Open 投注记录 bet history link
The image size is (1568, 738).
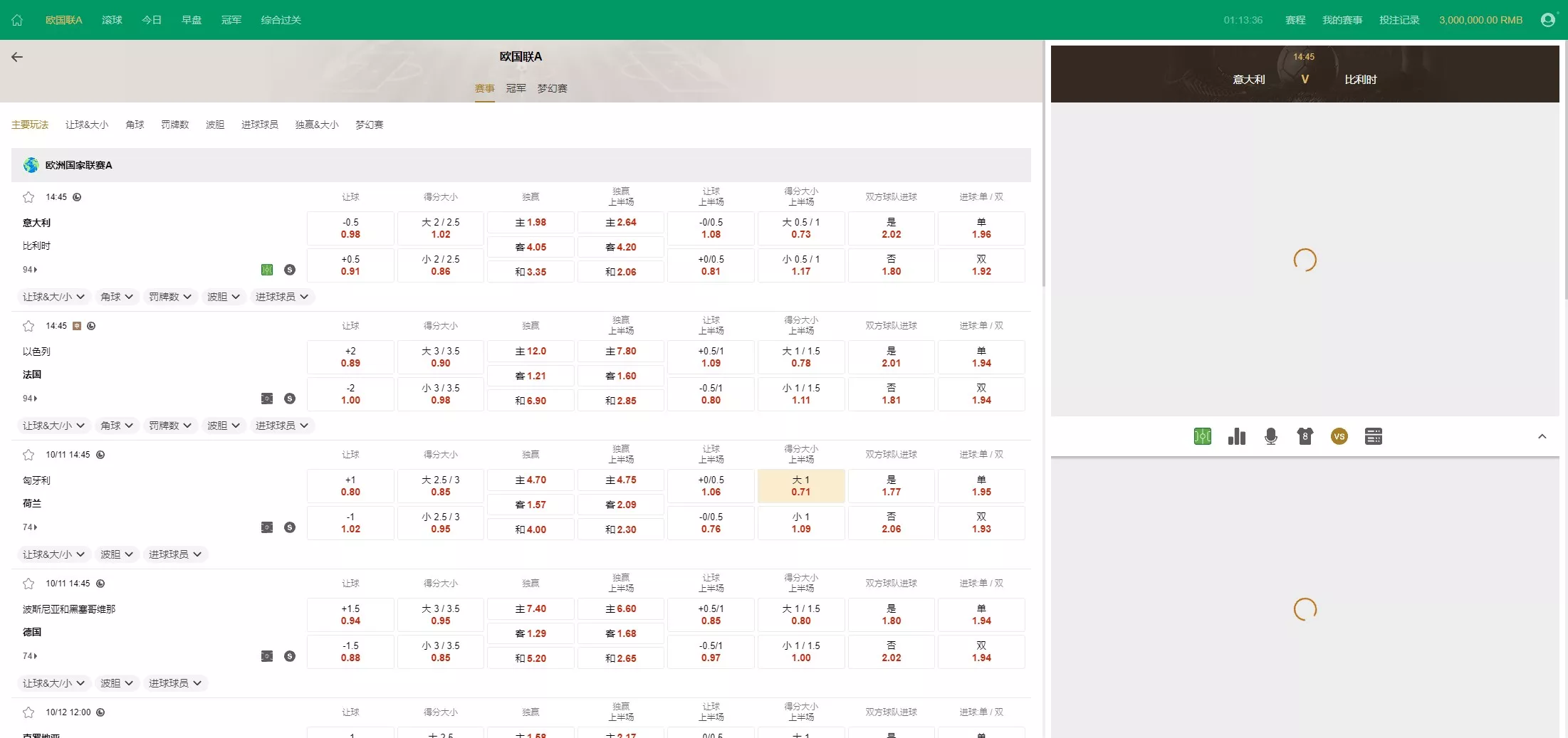coord(1399,20)
